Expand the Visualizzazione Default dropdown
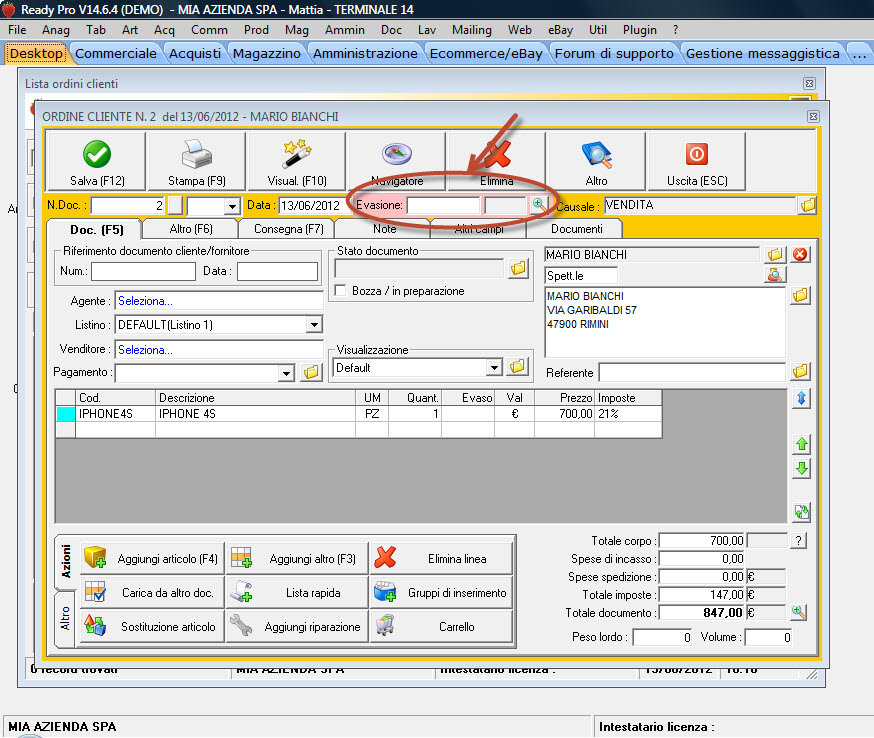Viewport: 874px width, 738px height. 493,368
